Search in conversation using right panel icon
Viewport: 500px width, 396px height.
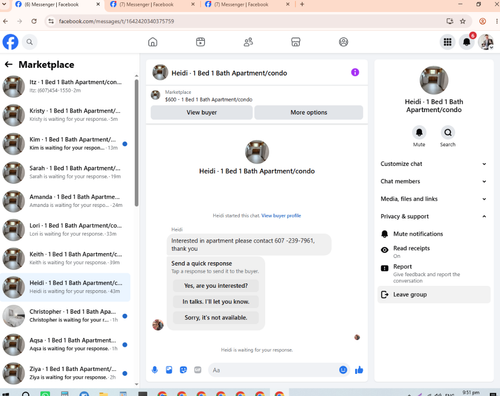[x=448, y=133]
